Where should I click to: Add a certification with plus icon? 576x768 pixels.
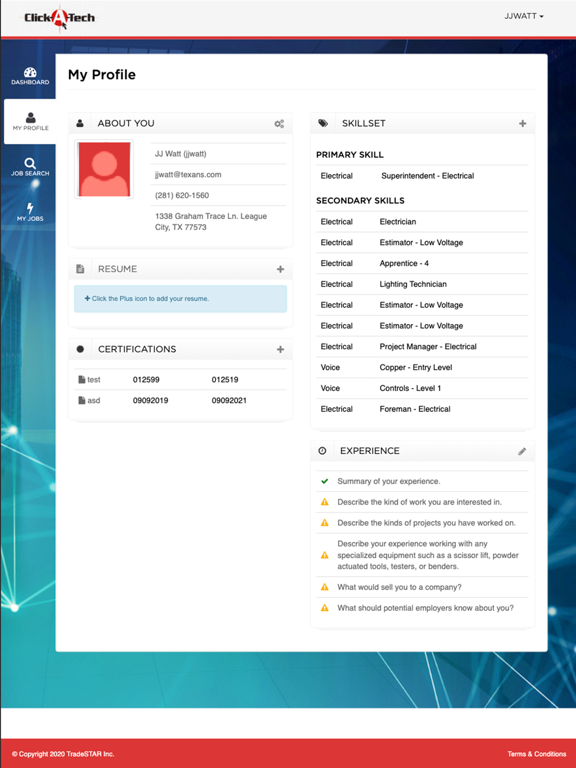[280, 349]
